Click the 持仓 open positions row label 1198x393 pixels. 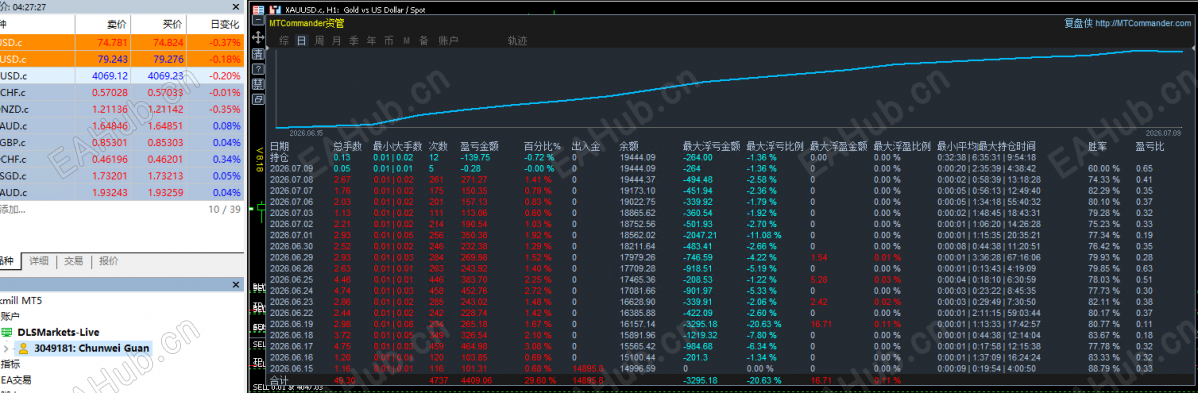[x=280, y=157]
